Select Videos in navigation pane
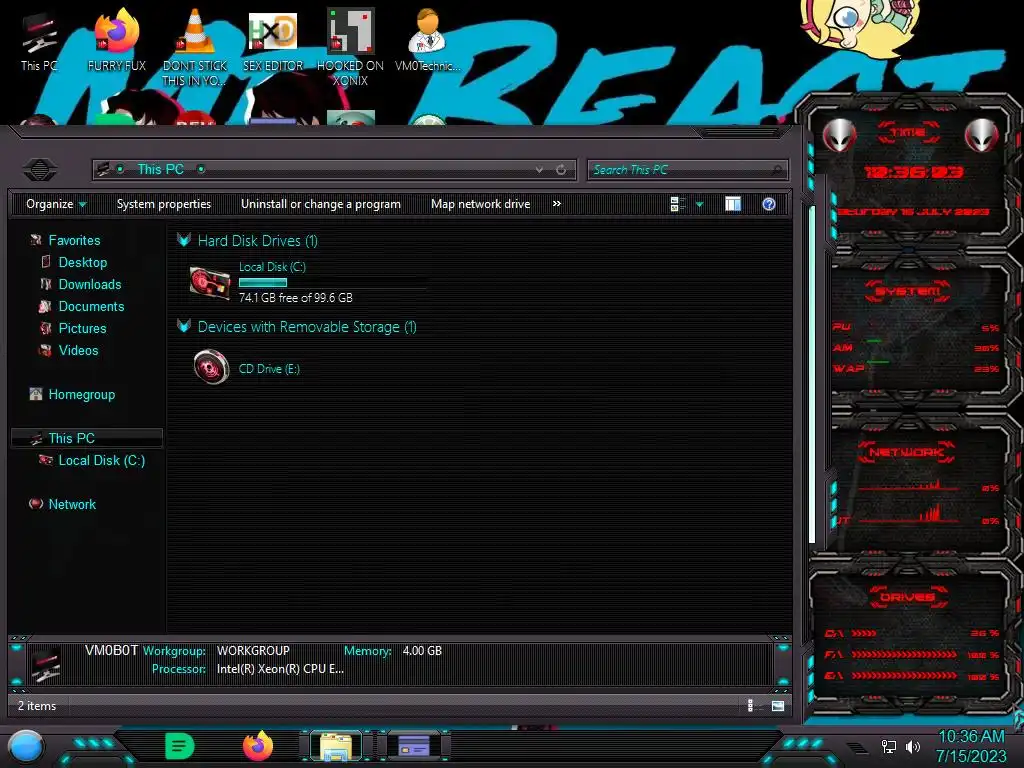Image resolution: width=1024 pixels, height=768 pixels. 78,351
